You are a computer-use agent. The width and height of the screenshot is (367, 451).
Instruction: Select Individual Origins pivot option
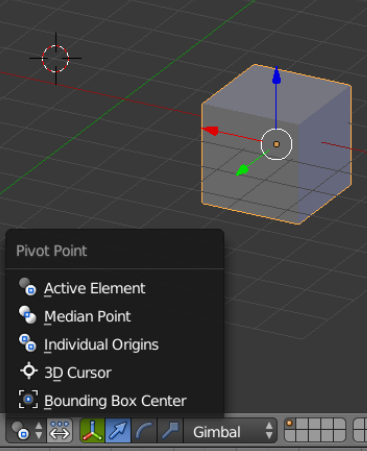point(115,344)
